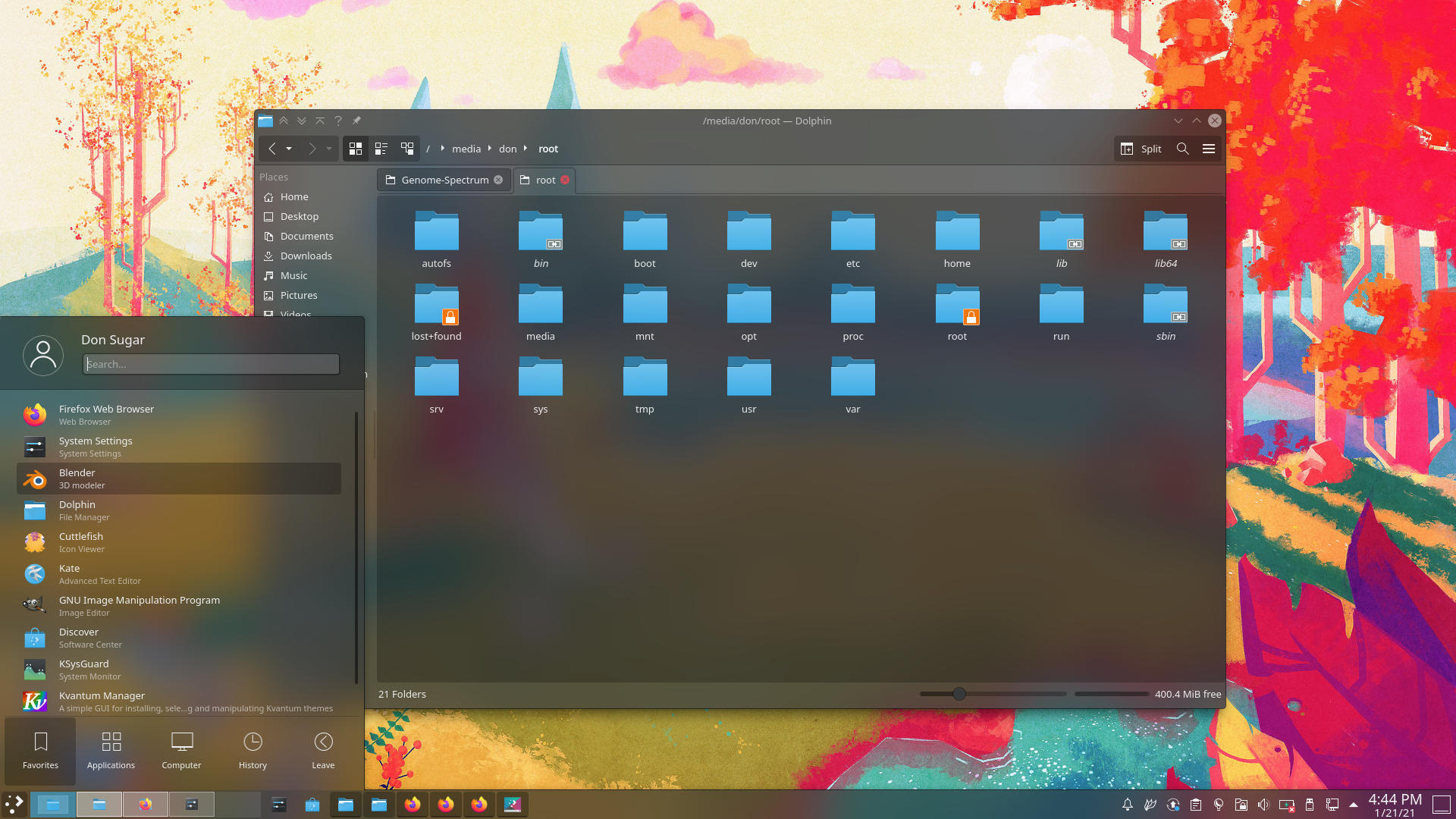
Task: Expand the breadcrumb arrow after the slash
Action: 442,148
